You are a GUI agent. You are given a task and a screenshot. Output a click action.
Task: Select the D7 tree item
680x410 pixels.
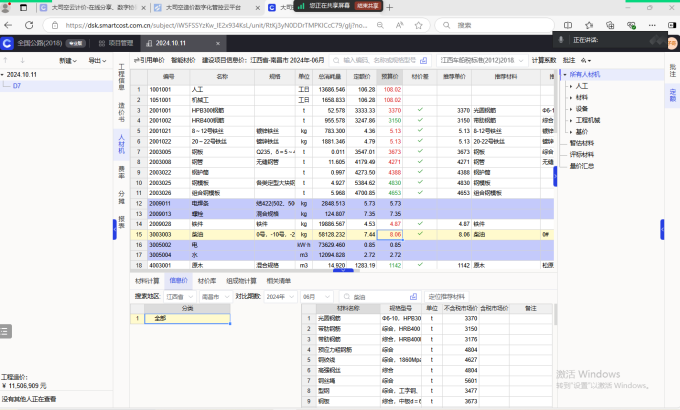click(x=17, y=86)
